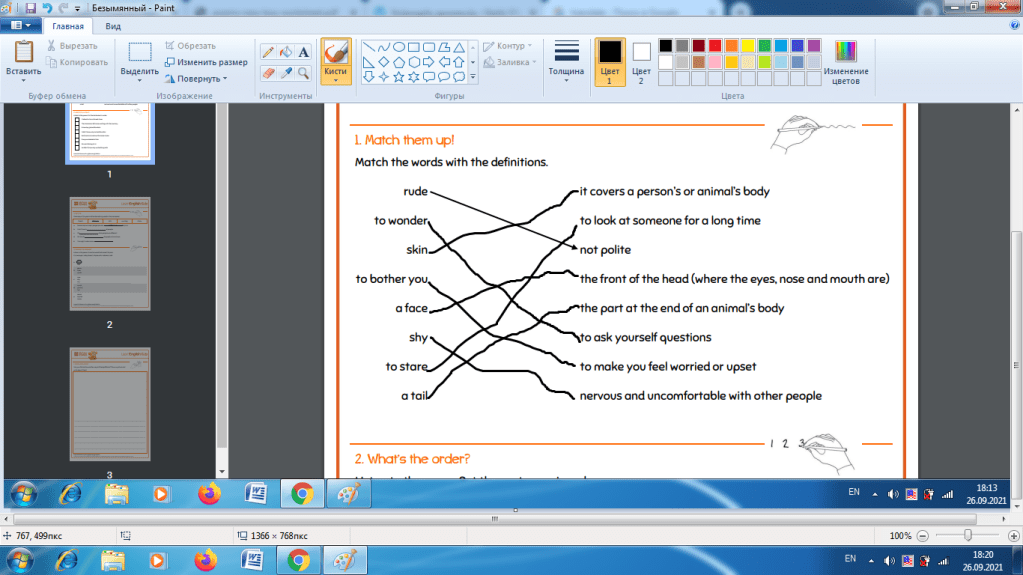
Task: Click the Изменить размер button
Action: pos(205,62)
